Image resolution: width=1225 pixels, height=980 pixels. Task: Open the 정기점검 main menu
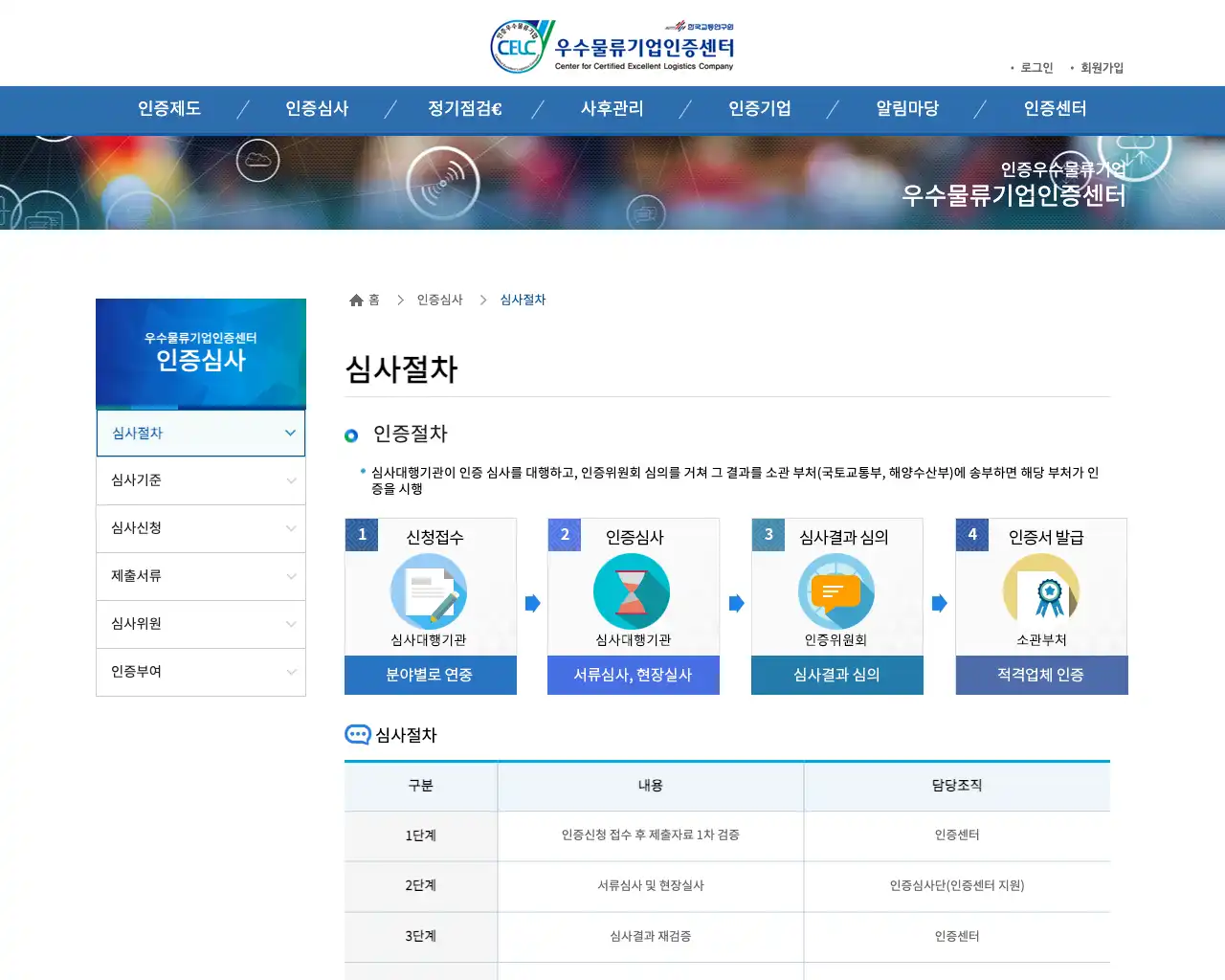pos(465,109)
